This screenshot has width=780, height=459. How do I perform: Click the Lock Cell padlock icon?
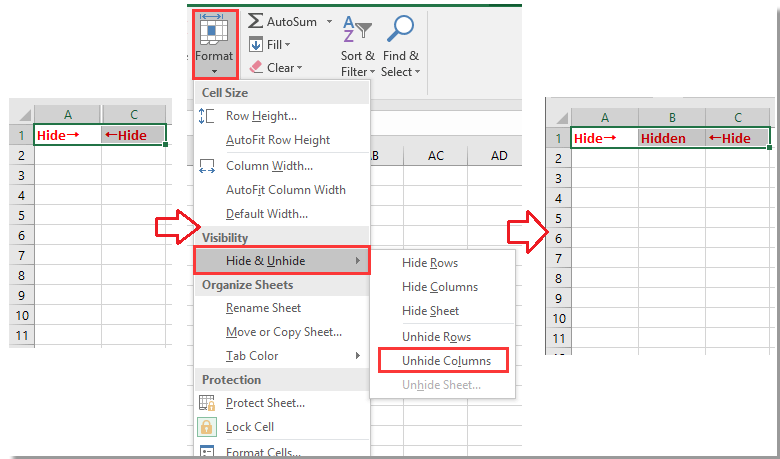tap(206, 427)
